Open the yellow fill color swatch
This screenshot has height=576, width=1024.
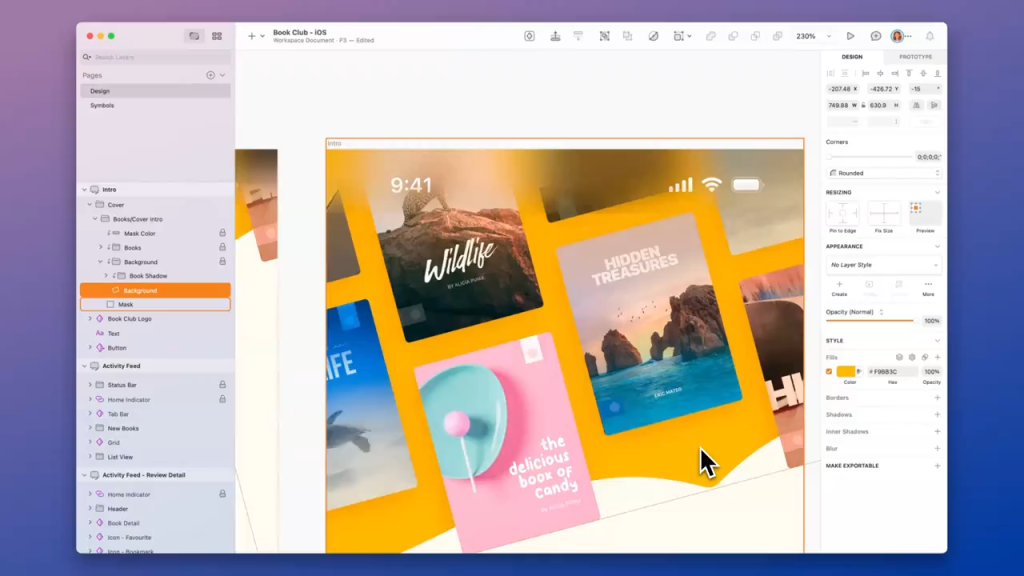(x=846, y=372)
